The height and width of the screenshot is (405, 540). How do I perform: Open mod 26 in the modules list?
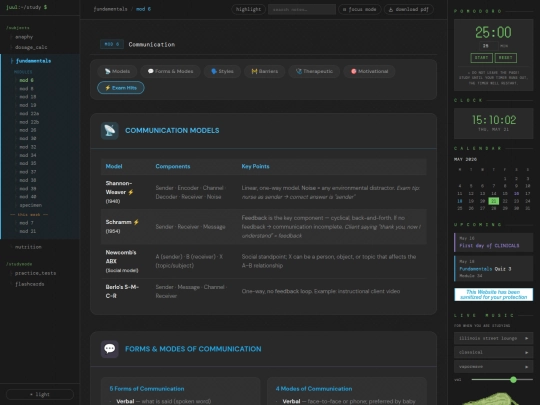point(28,130)
